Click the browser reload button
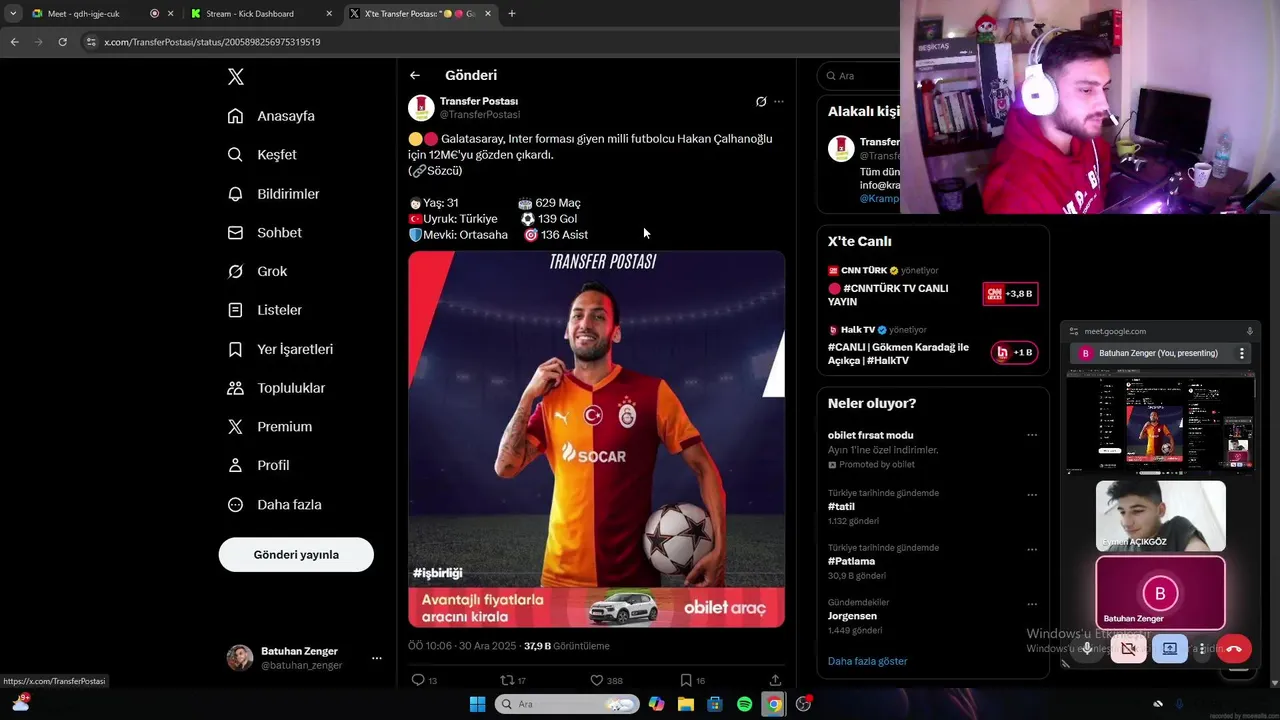Viewport: 1280px width, 720px height. 62,42
